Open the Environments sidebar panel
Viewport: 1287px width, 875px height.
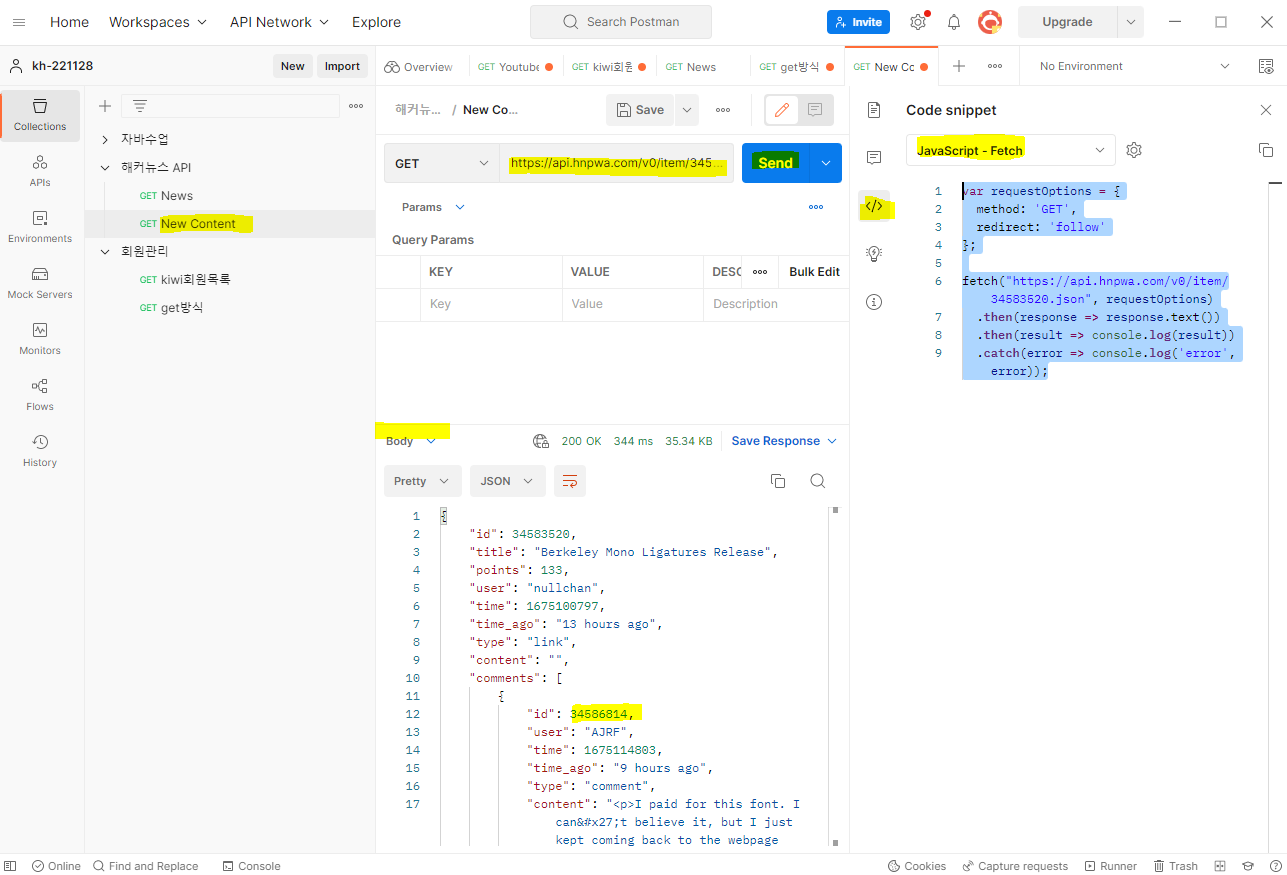(x=40, y=227)
